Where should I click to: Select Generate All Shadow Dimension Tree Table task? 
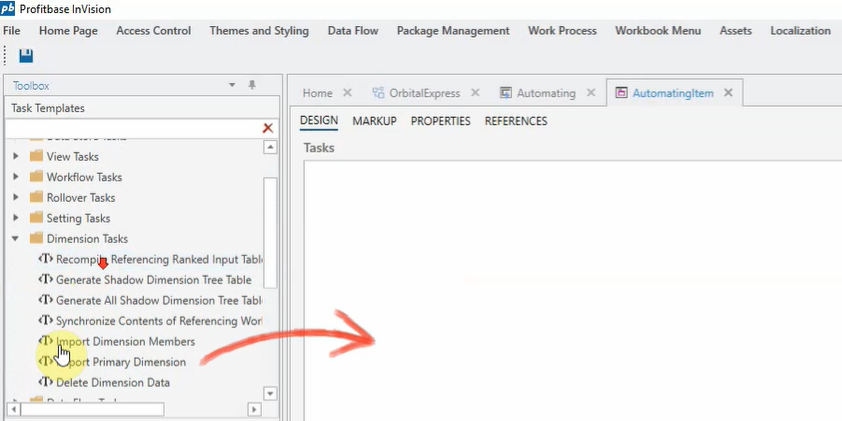[x=159, y=300]
